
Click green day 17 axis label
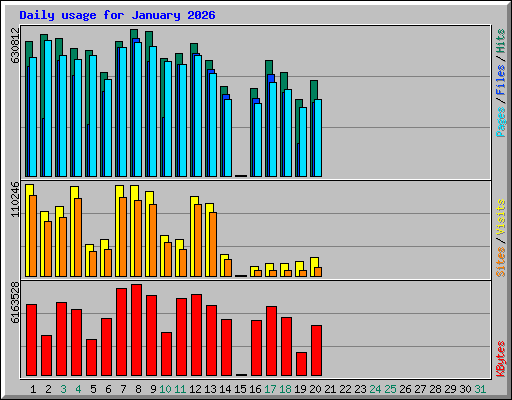pos(270,389)
